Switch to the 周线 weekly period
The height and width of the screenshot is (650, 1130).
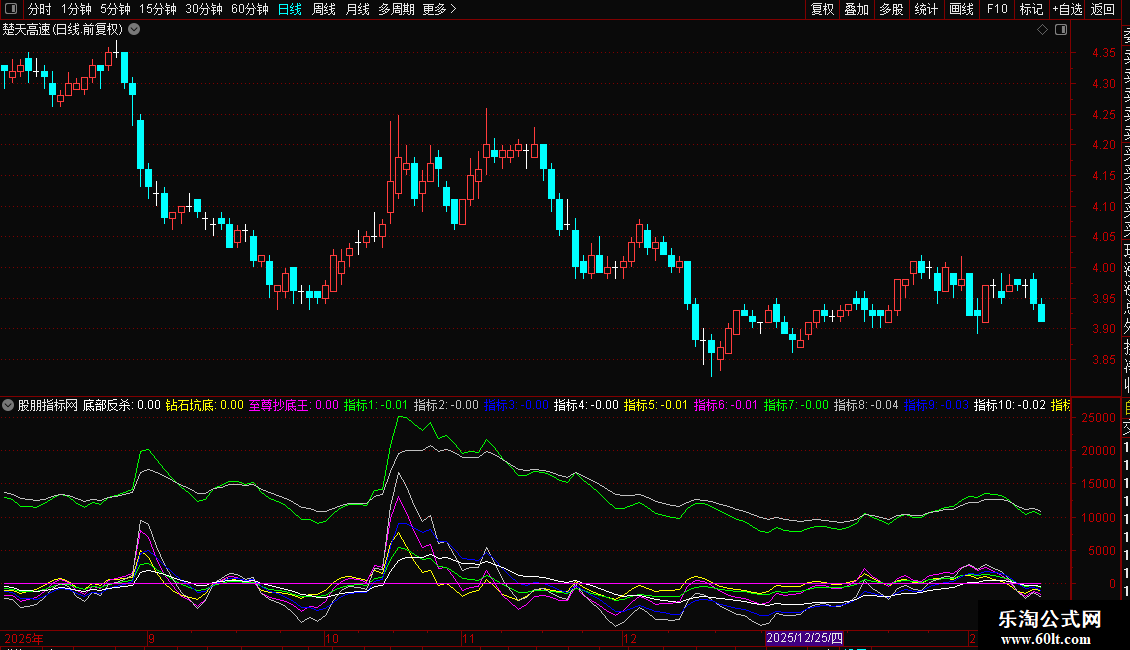tap(324, 10)
